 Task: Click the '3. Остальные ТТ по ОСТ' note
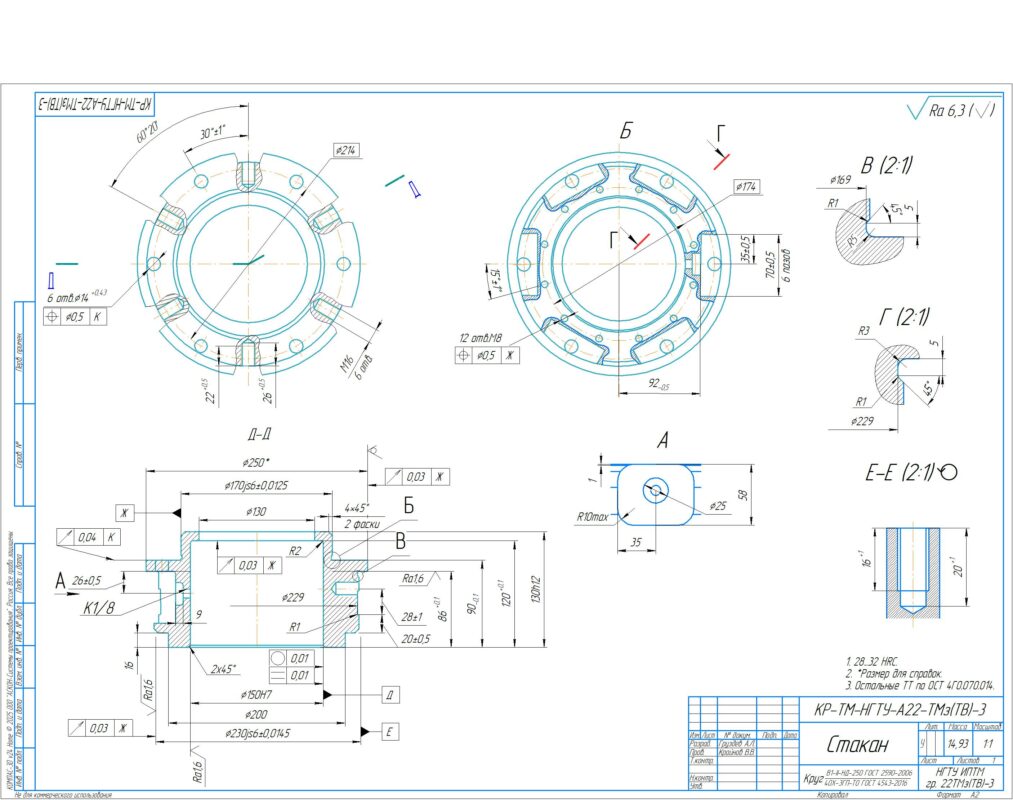(x=920, y=685)
